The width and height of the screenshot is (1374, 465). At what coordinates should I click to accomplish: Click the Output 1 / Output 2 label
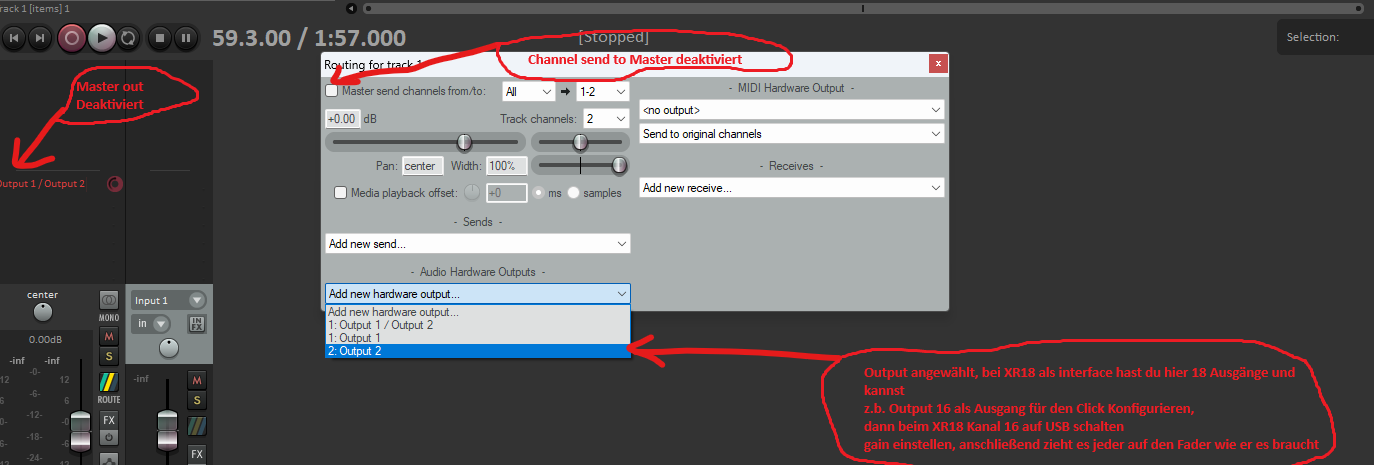(x=42, y=184)
